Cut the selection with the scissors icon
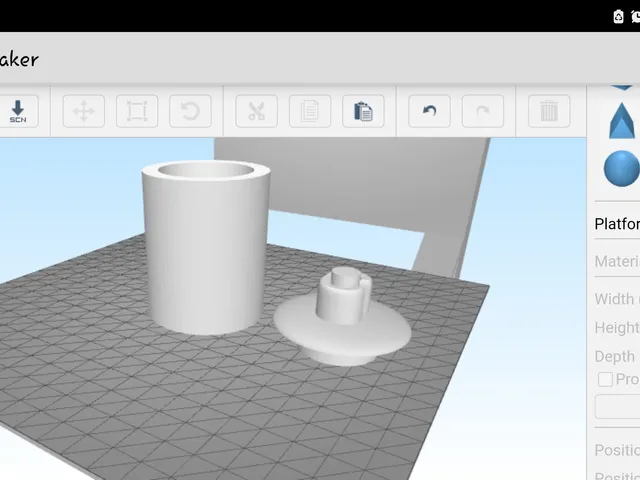Image resolution: width=640 pixels, height=480 pixels. (256, 111)
